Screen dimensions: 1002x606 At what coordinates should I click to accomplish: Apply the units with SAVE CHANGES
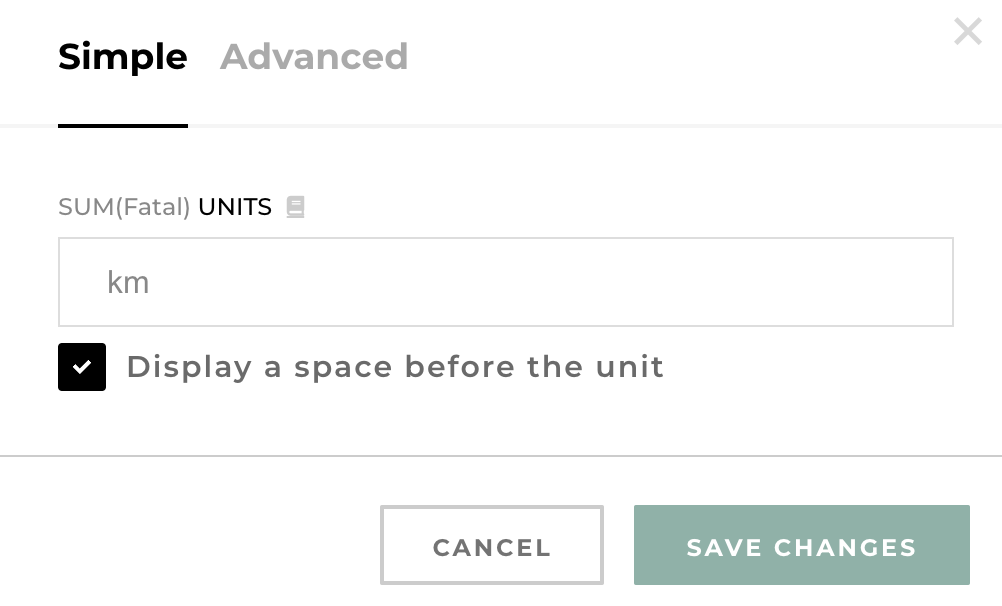pyautogui.click(x=801, y=545)
